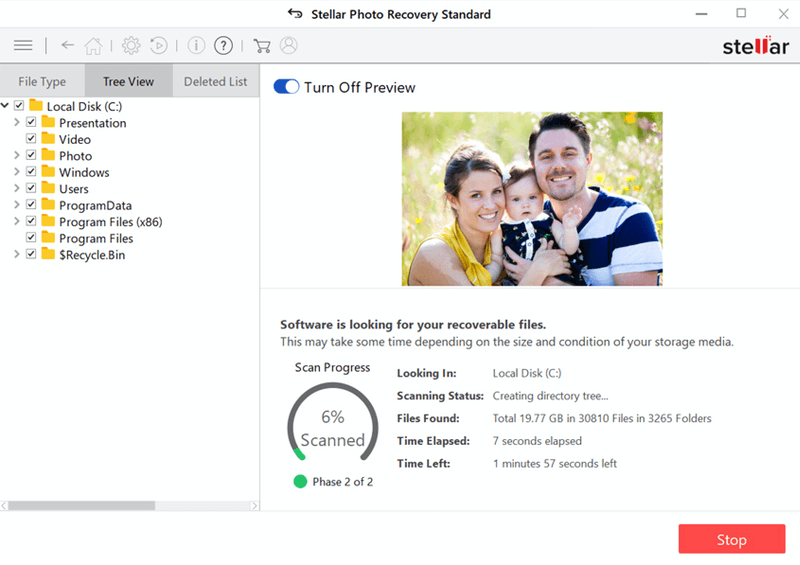
Task: Click the 'Total 19.77 GB in 30810 Files' text
Action: (563, 419)
